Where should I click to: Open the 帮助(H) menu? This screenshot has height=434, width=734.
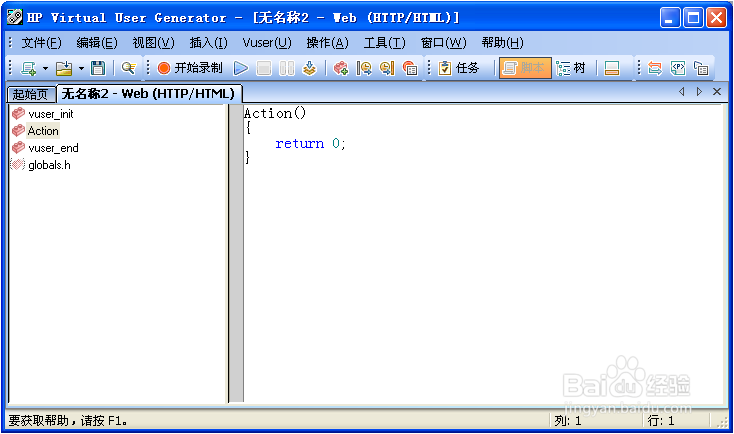[x=502, y=43]
